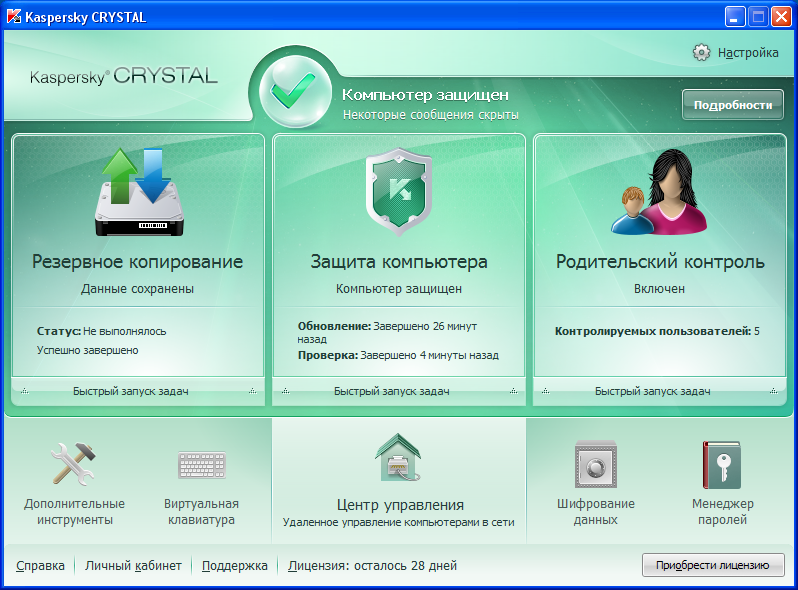Close the Kaspersky CRYSTAL window
The height and width of the screenshot is (590, 798).
[x=781, y=17]
